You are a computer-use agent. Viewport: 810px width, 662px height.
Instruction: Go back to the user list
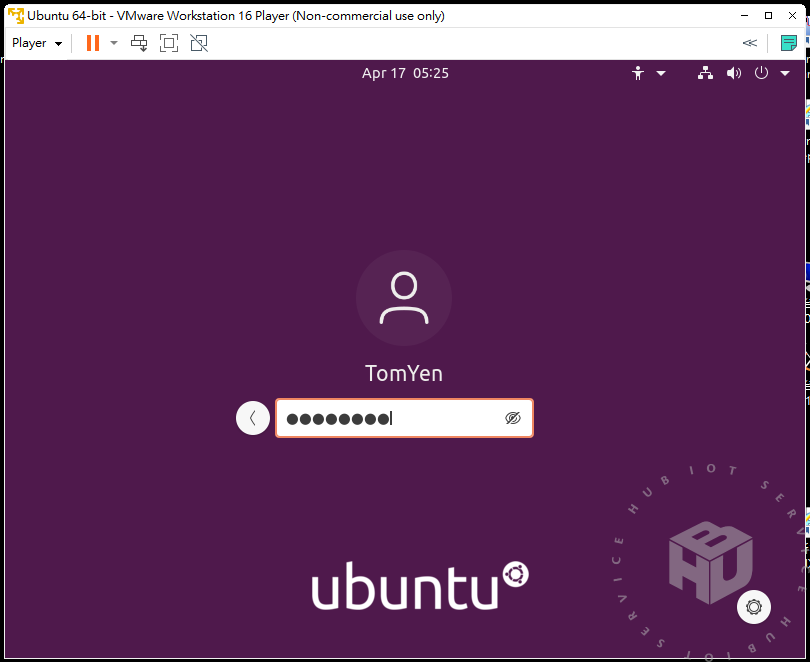coord(253,418)
